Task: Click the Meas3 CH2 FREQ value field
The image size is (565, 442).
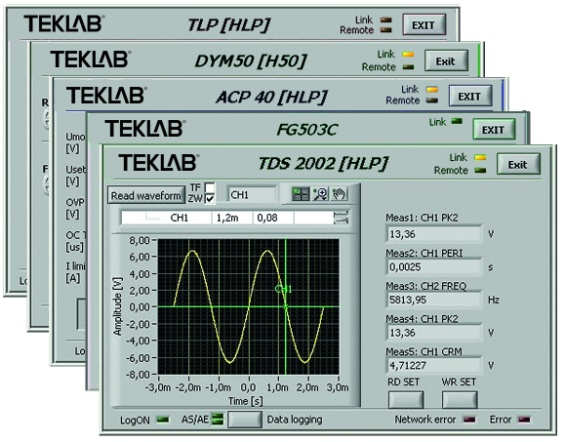Action: (433, 300)
